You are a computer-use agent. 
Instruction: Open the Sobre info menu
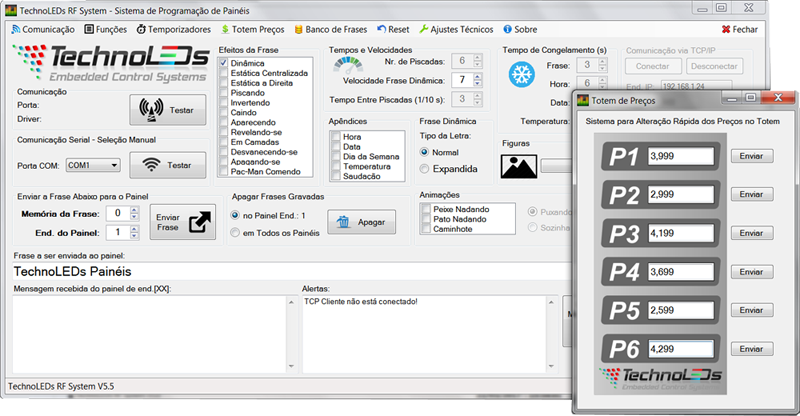pos(520,30)
